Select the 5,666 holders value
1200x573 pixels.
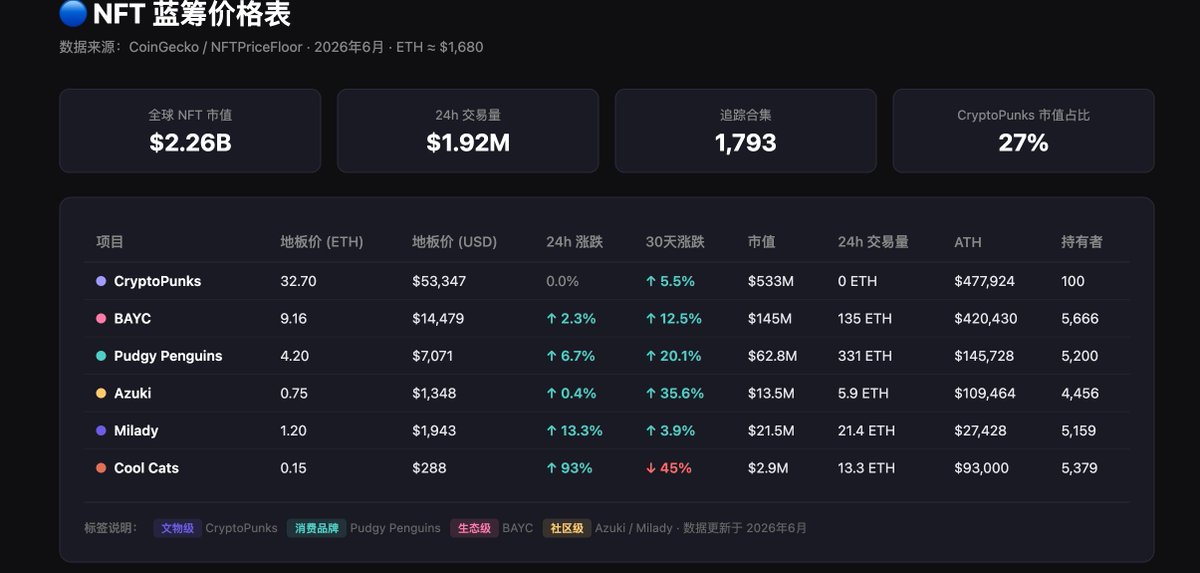[x=1080, y=318]
